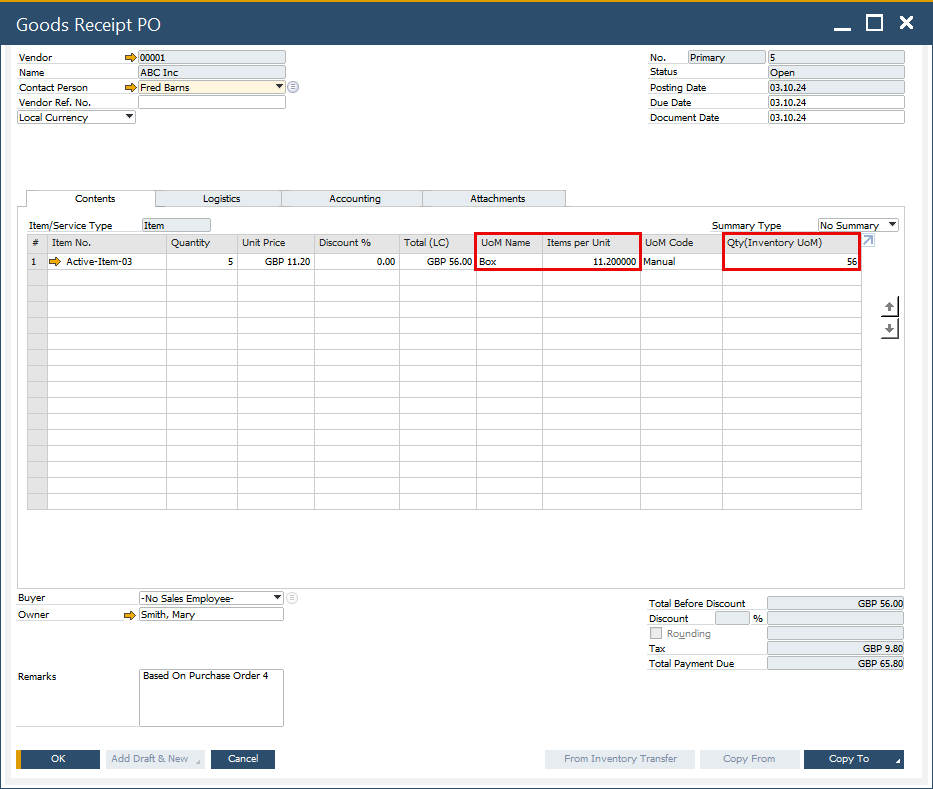Click buyer details round icon
The width and height of the screenshot is (933, 789).
click(x=292, y=598)
